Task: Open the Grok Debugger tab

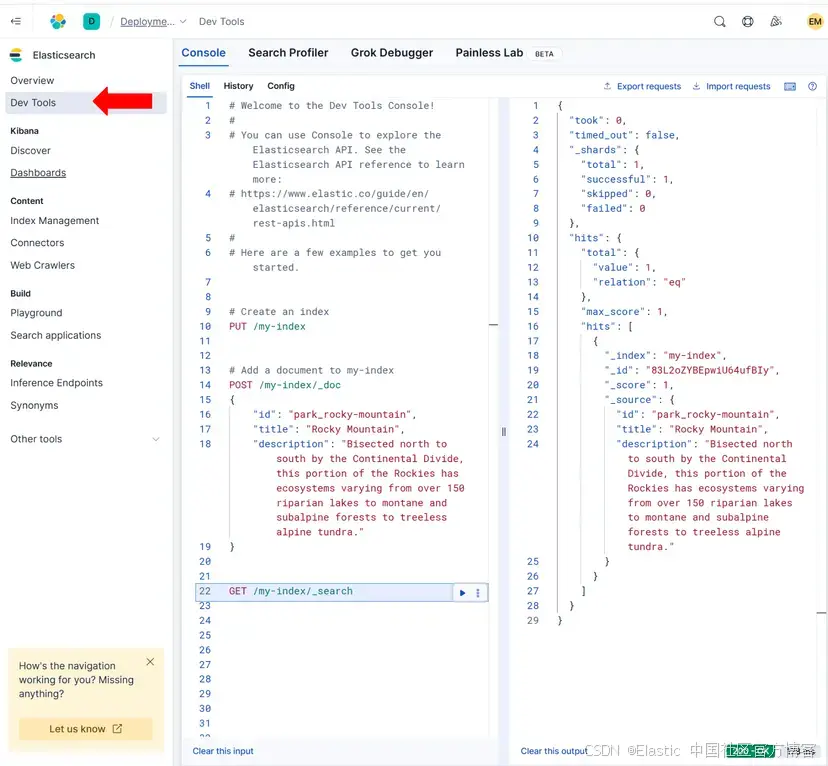Action: tap(392, 53)
